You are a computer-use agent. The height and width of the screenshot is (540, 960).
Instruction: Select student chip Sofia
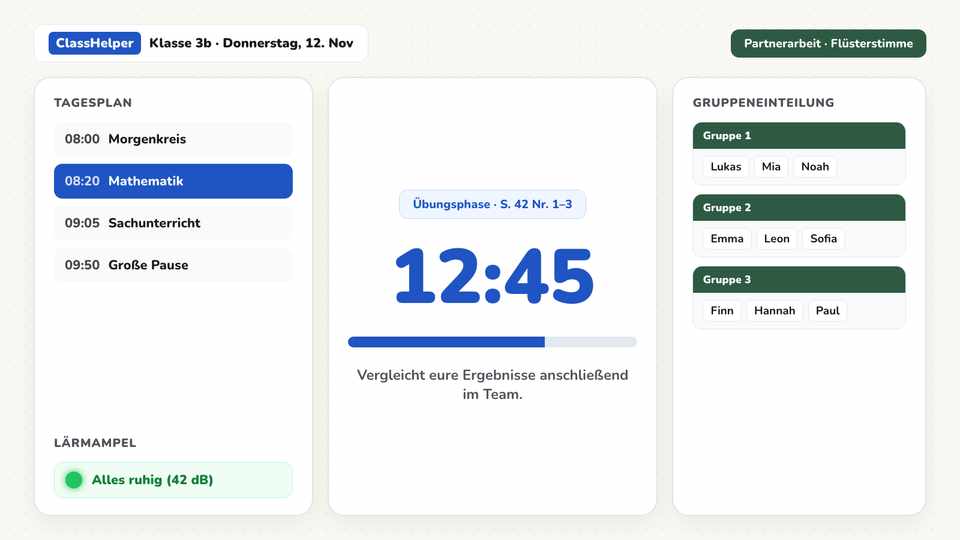823,239
